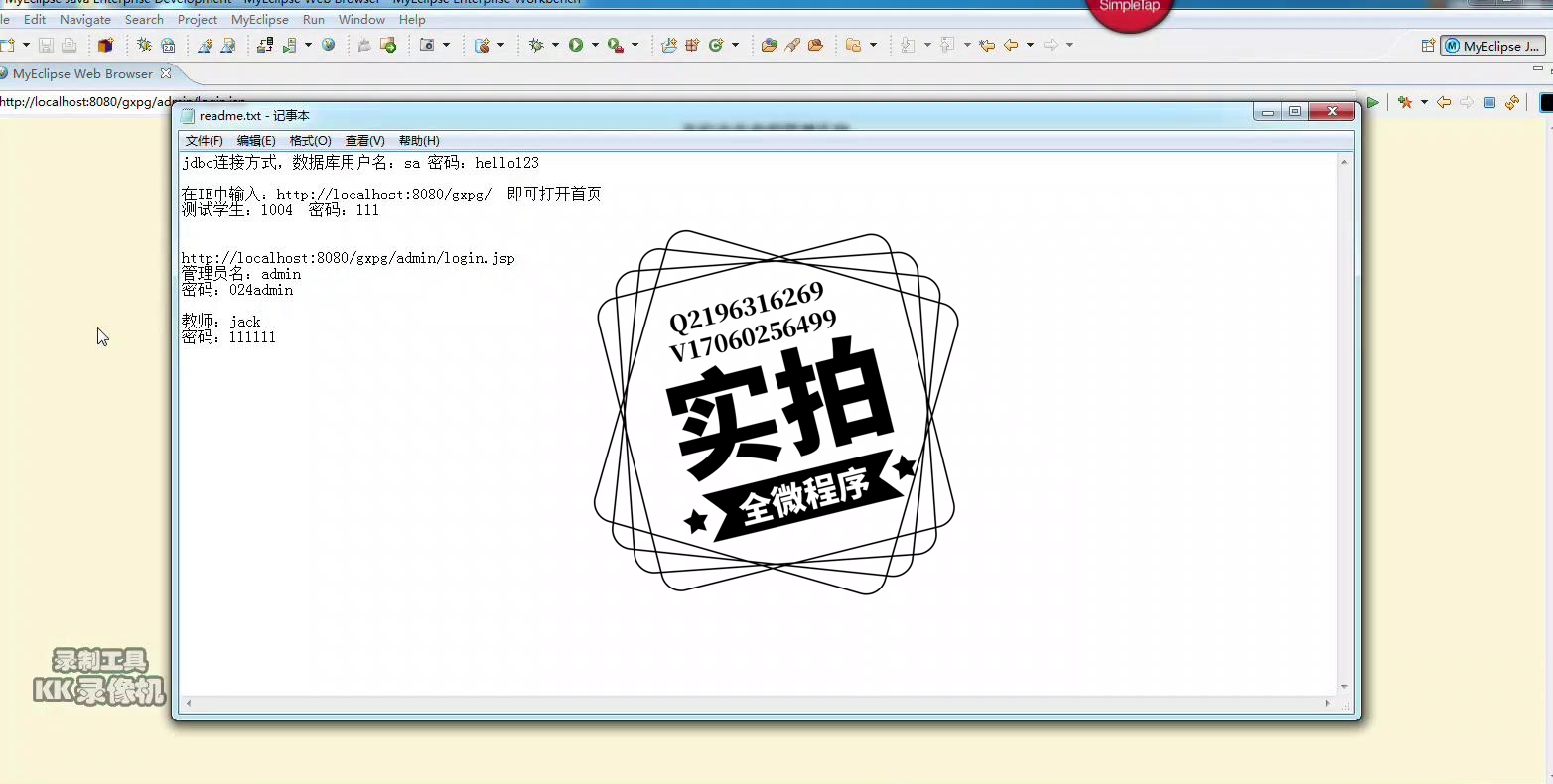Click the line '密码: 111111' in Notepad
Viewport: 1553px width, 784px height.
tap(229, 337)
